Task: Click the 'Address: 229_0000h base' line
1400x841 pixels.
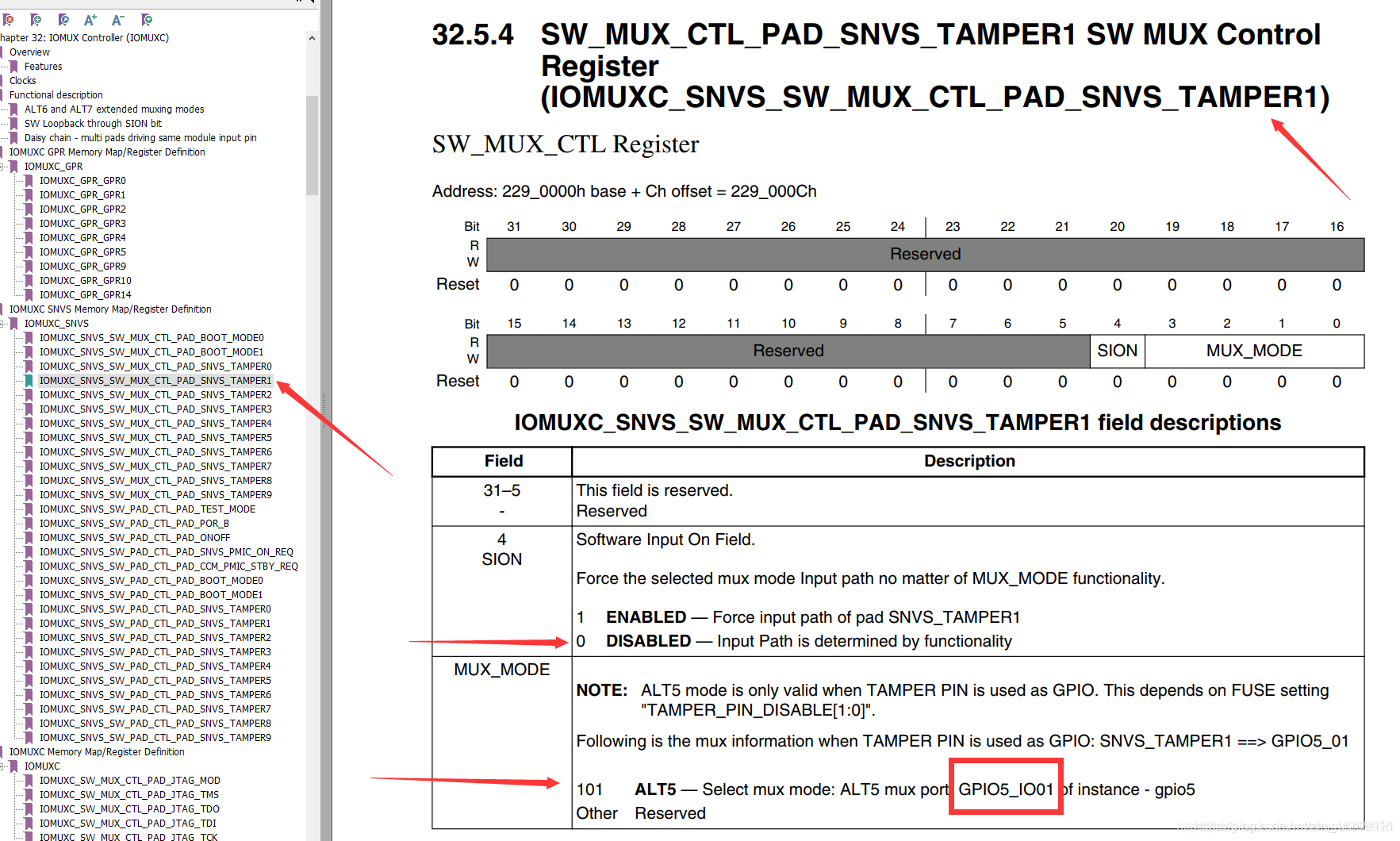Action: click(624, 192)
